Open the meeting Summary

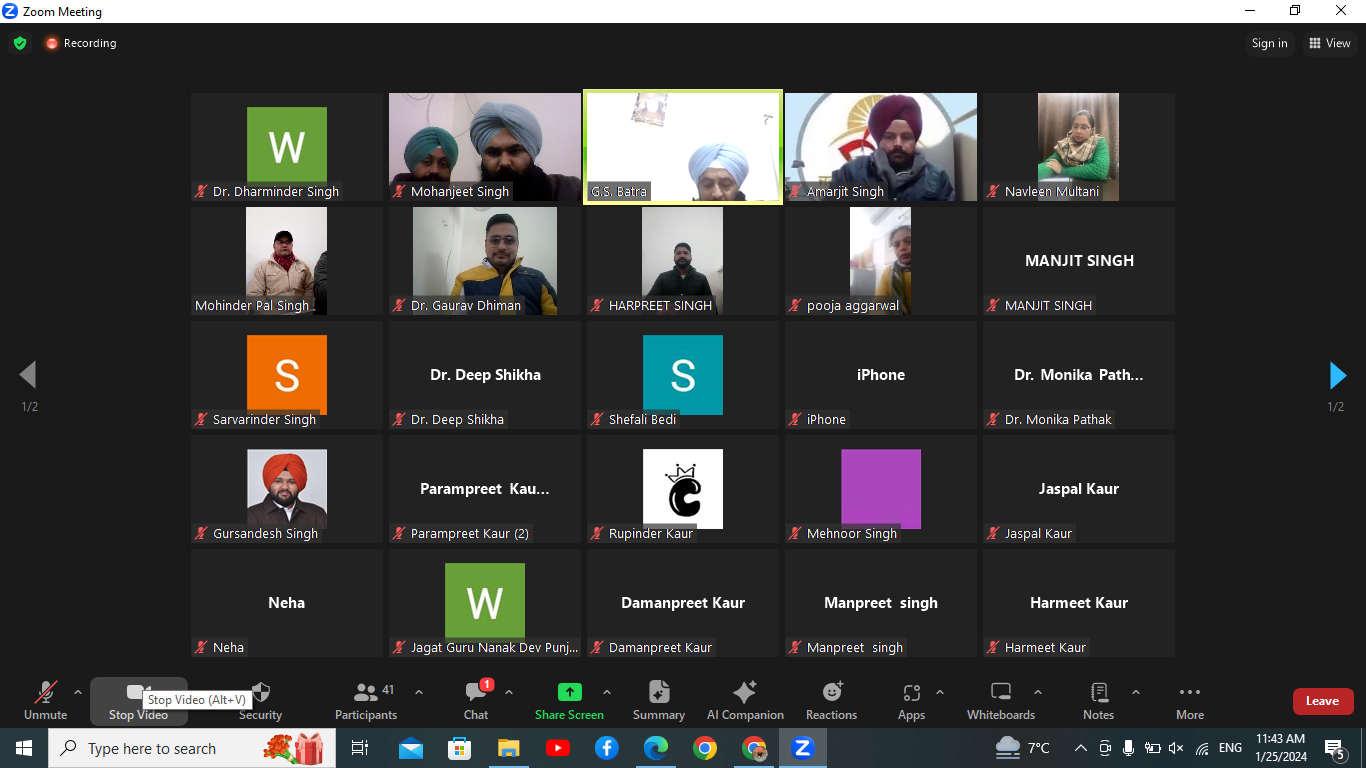pos(659,700)
